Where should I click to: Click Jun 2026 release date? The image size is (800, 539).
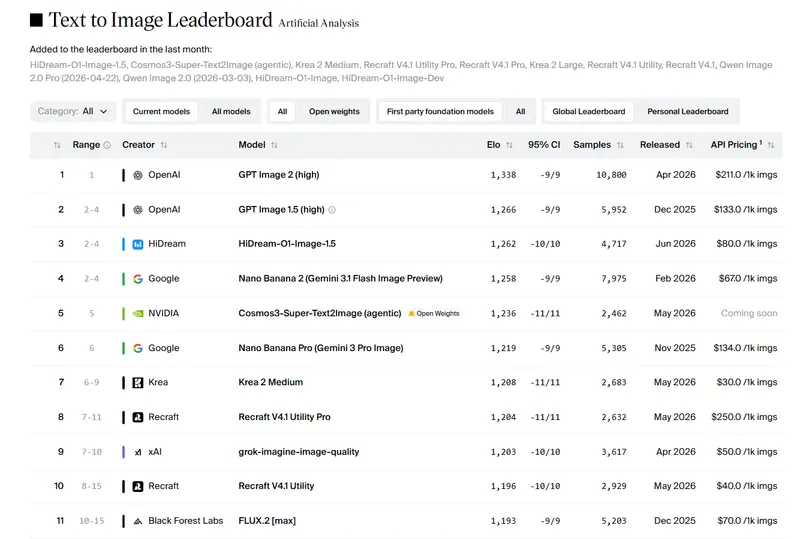pos(676,244)
